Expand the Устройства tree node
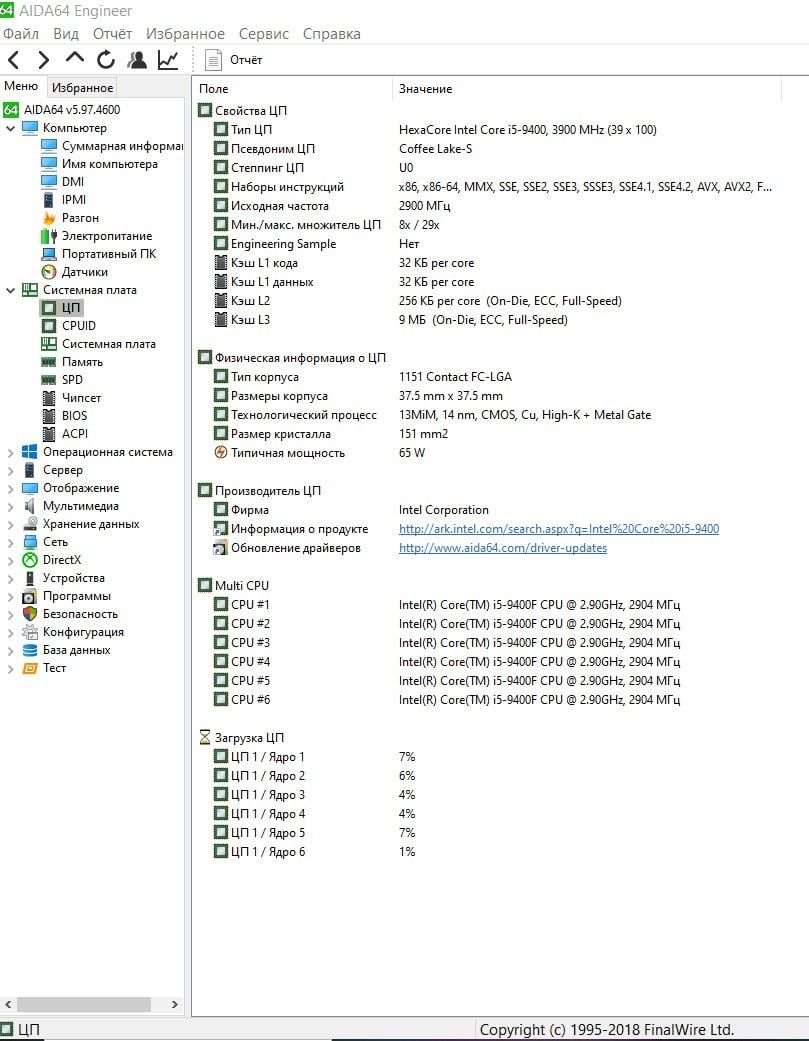The height and width of the screenshot is (1041, 809). 10,578
